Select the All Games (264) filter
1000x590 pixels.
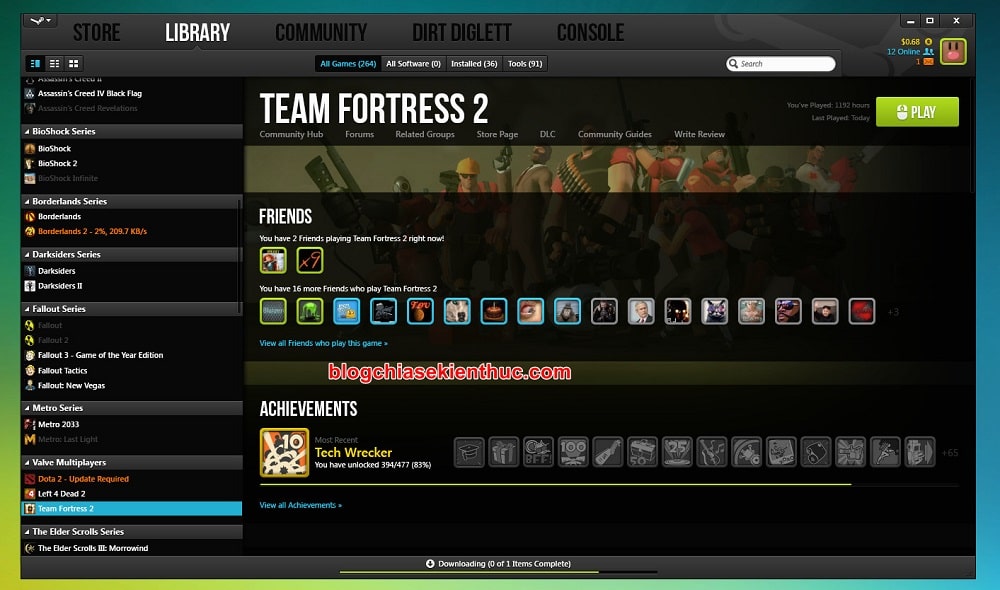coord(348,64)
